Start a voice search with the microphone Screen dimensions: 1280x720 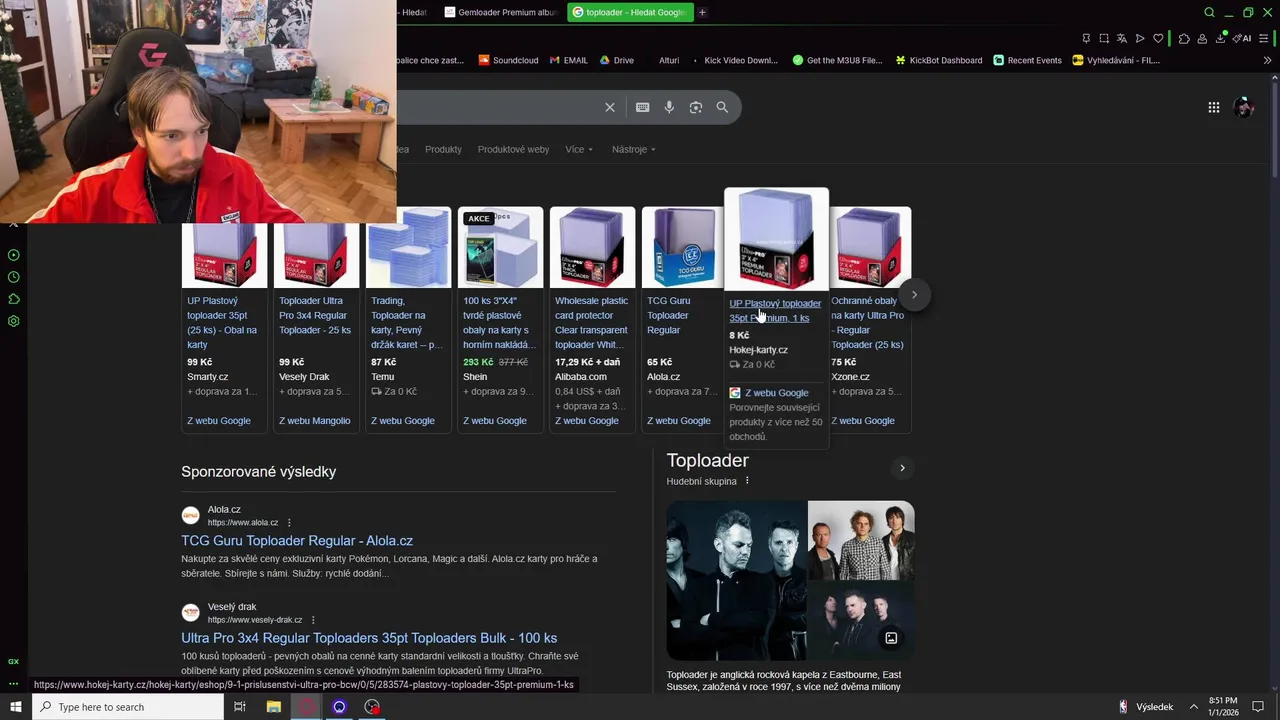[669, 107]
